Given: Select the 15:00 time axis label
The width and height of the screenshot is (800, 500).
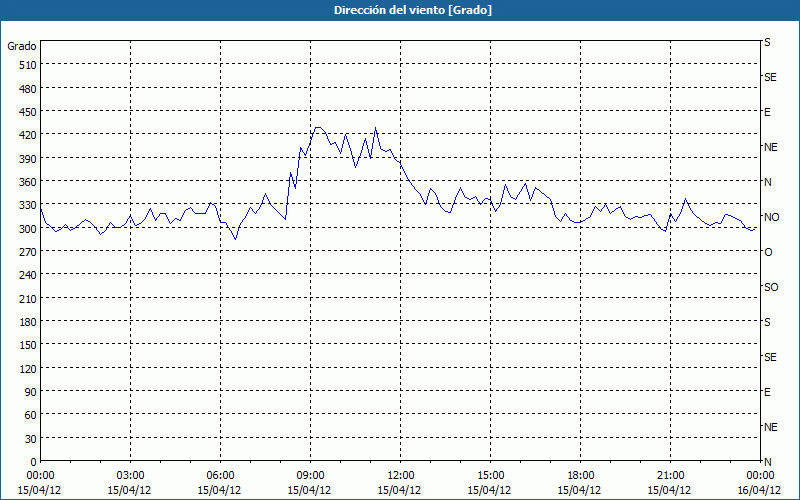Looking at the screenshot, I should point(490,476).
